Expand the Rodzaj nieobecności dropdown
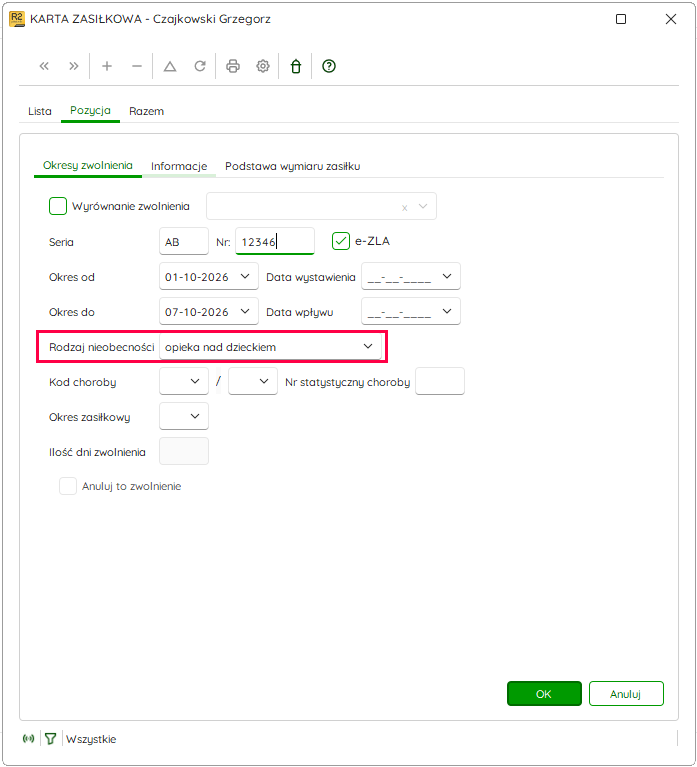This screenshot has height=767, width=697. tap(368, 346)
